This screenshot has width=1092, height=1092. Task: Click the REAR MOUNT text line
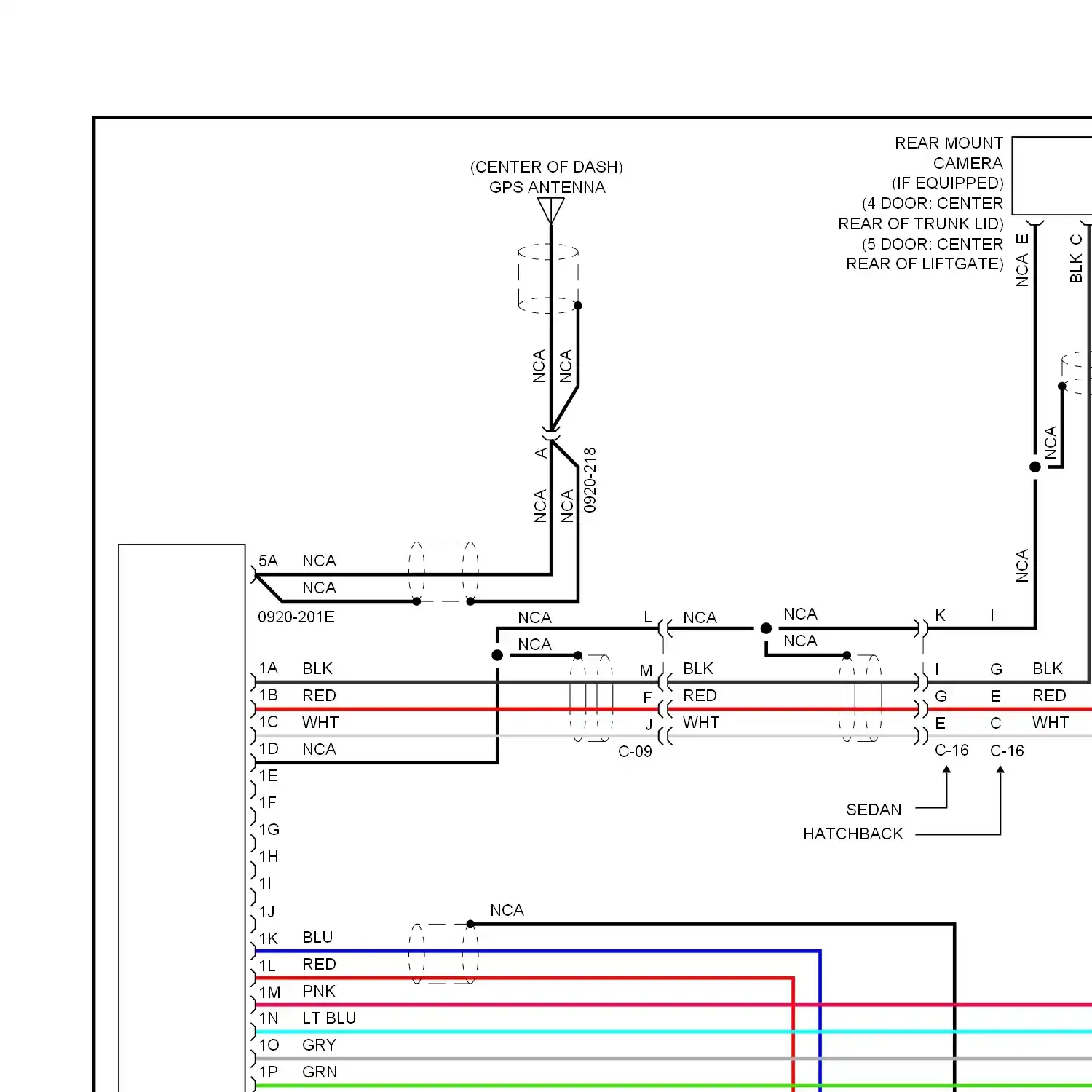click(949, 143)
